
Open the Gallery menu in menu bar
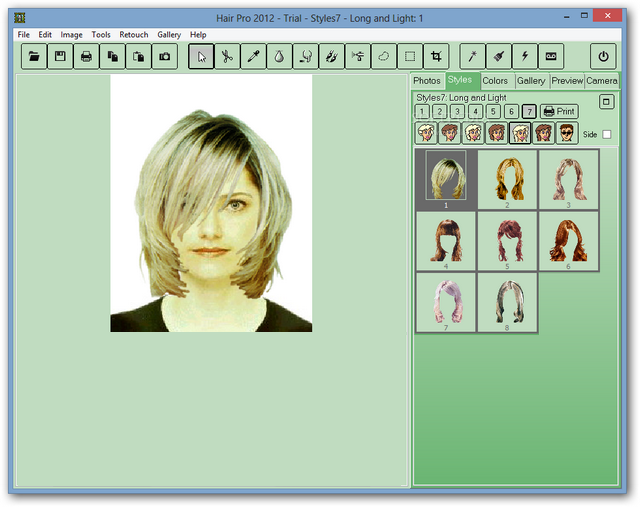pyautogui.click(x=169, y=35)
